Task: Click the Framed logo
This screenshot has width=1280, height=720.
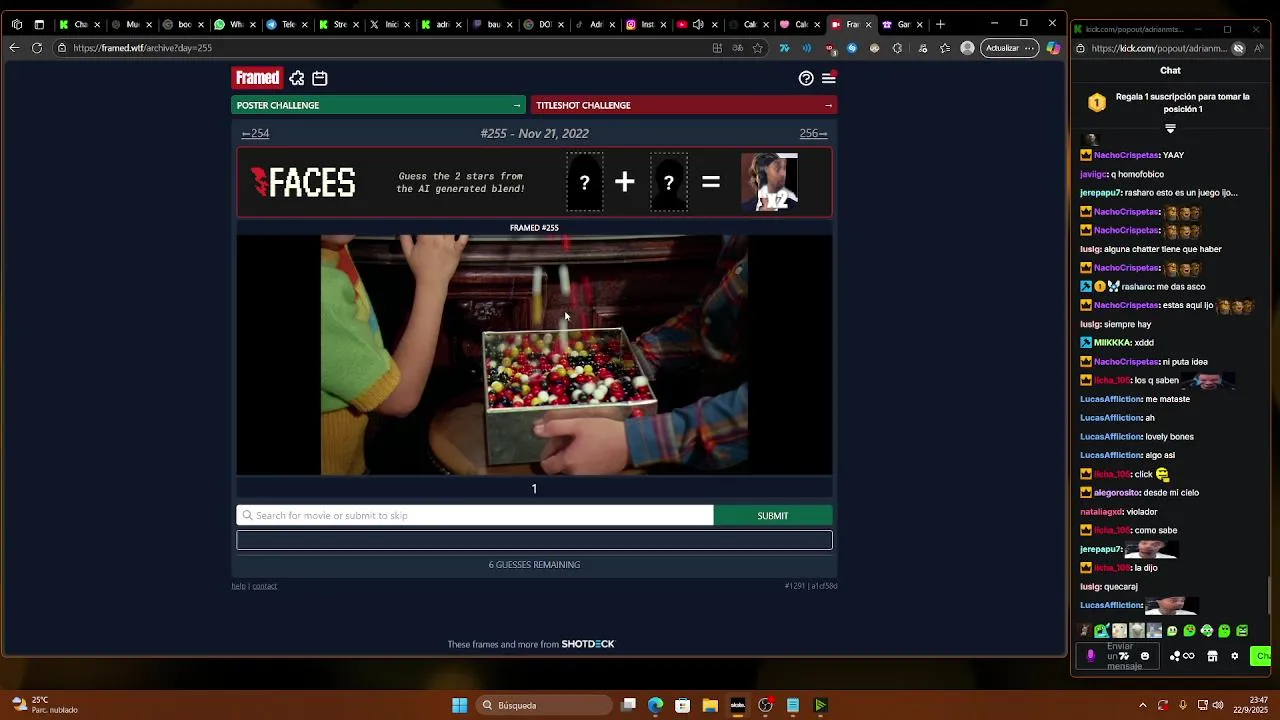Action: click(x=257, y=78)
